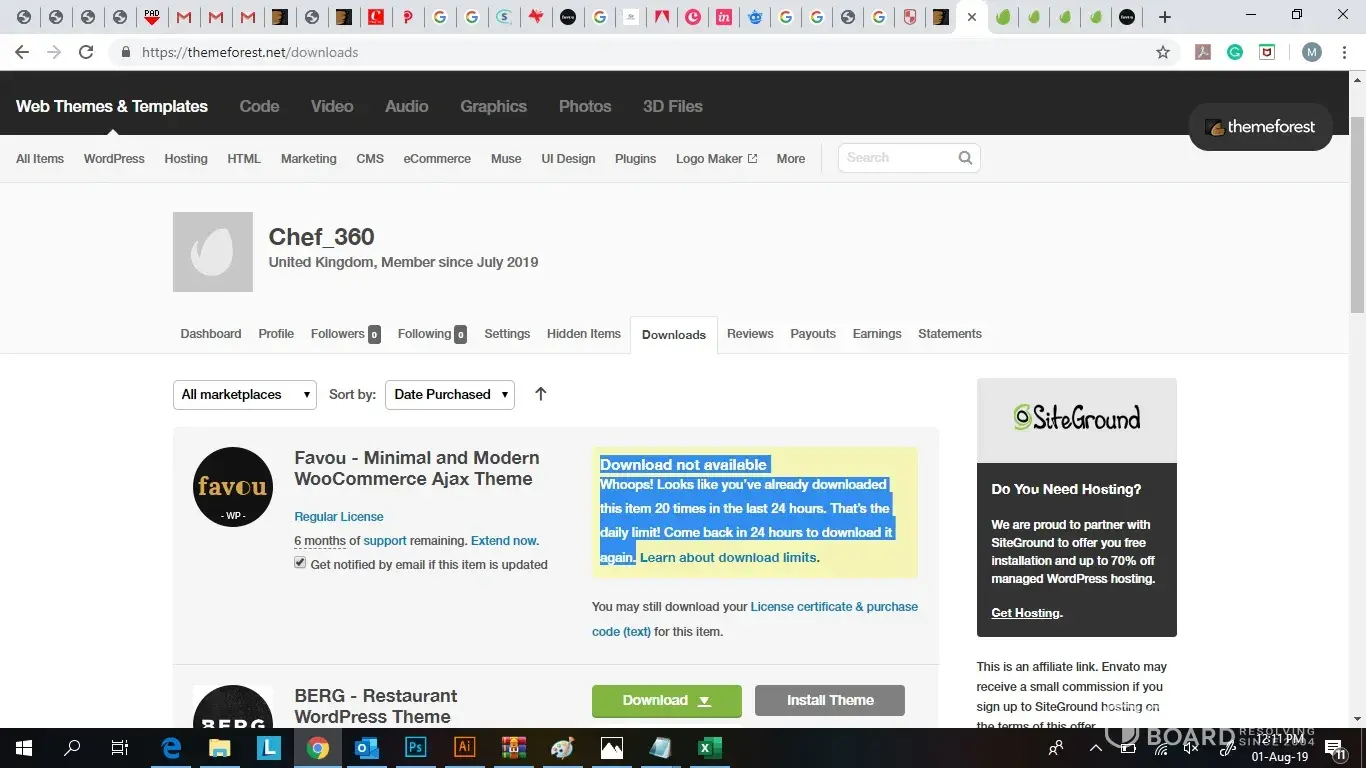The height and width of the screenshot is (768, 1366).
Task: Expand the All marketplaces dropdown
Action: pos(245,394)
